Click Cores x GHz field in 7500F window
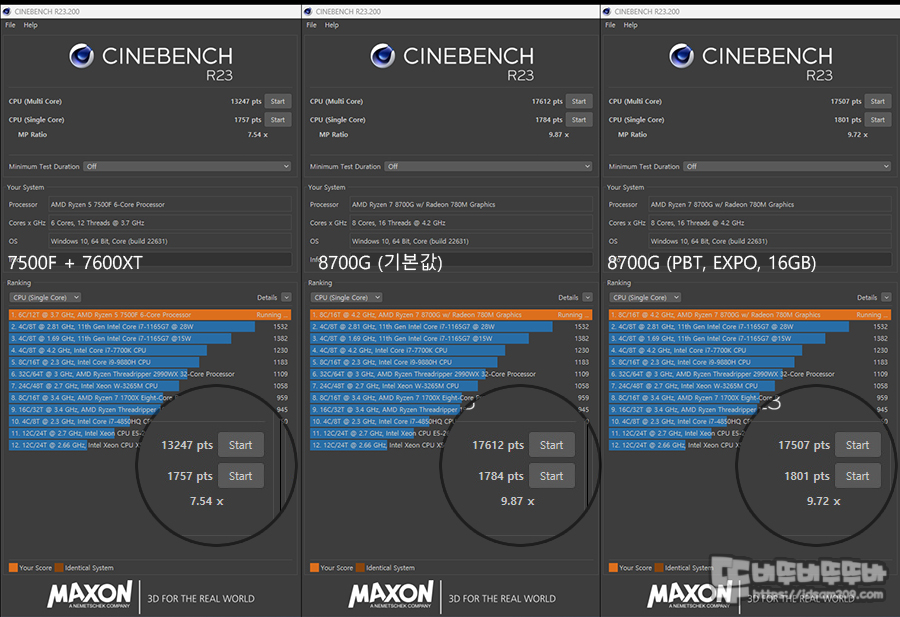The image size is (900, 617). pos(170,223)
